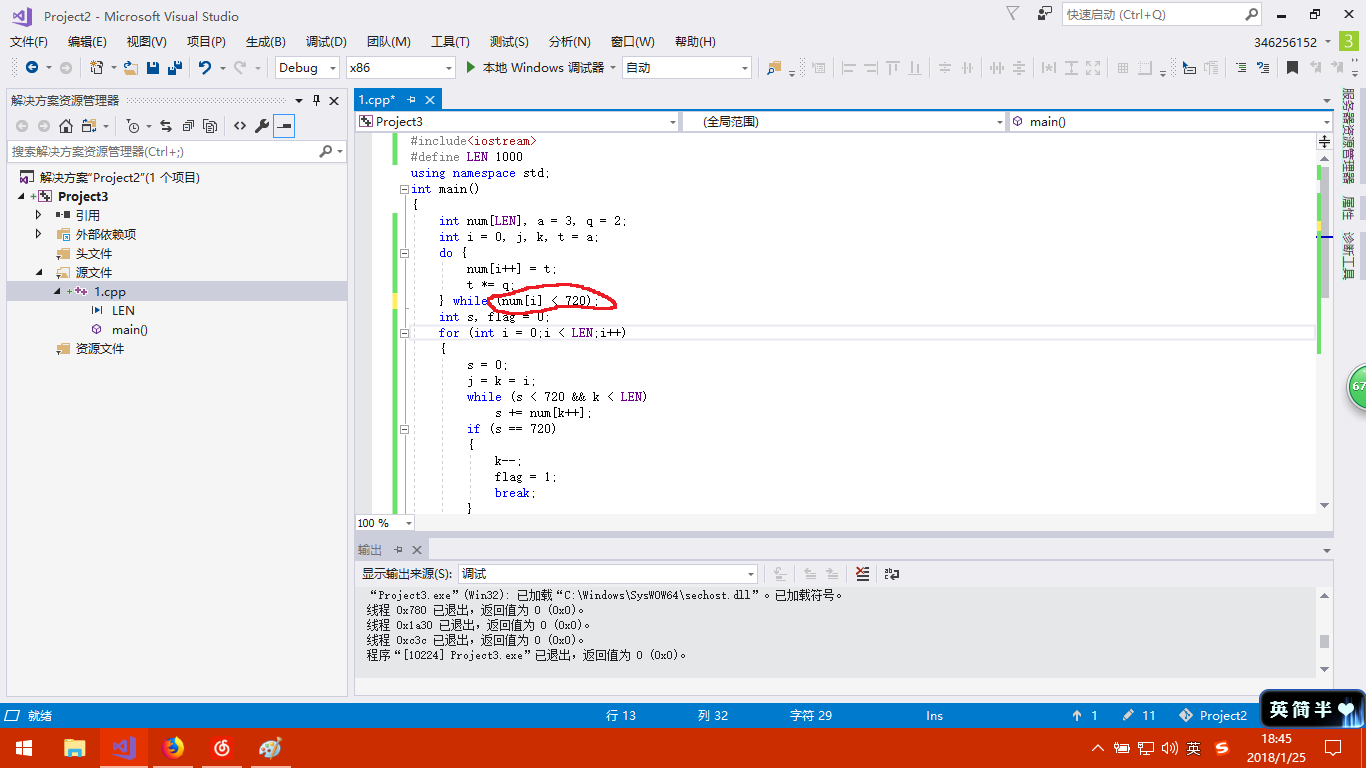The image size is (1366, 768).
Task: Click Sync with Active Document icon
Action: tap(166, 126)
